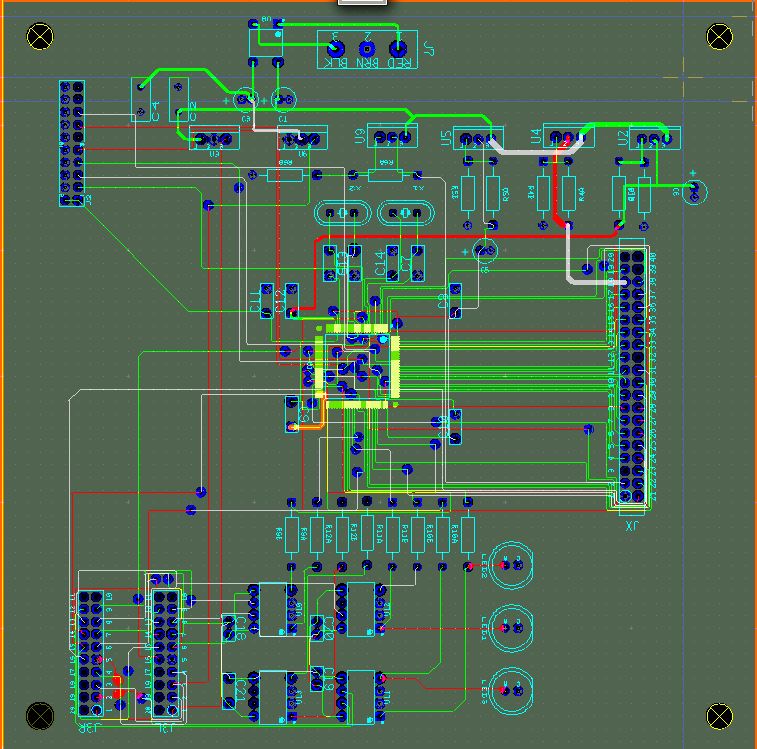Click the central QFP microcontroller footprint
This screenshot has width=757, height=749.
(x=357, y=366)
